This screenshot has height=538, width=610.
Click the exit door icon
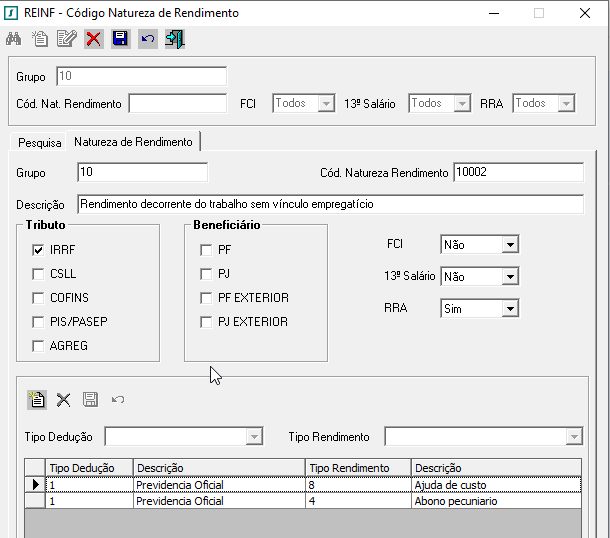175,39
